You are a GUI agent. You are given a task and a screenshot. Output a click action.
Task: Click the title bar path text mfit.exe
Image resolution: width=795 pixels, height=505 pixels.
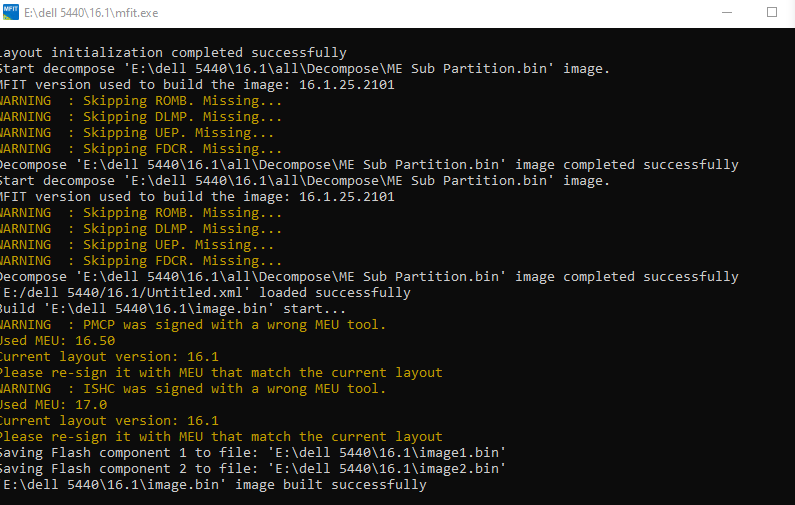104,13
